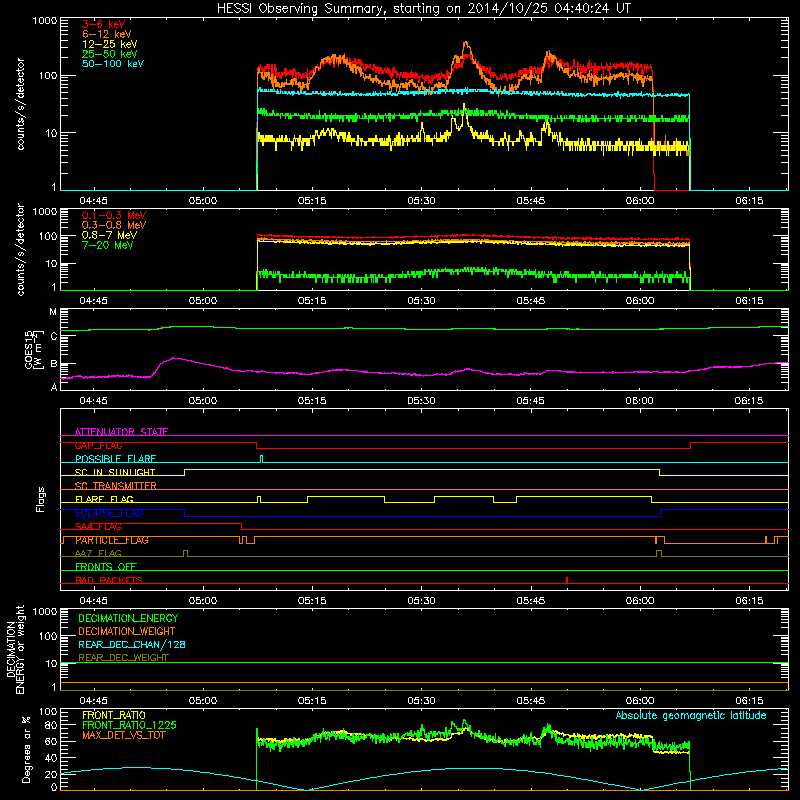Image resolution: width=800 pixels, height=800 pixels.
Task: Click the 06:15 tick label under Flags panel
Action: (749, 601)
